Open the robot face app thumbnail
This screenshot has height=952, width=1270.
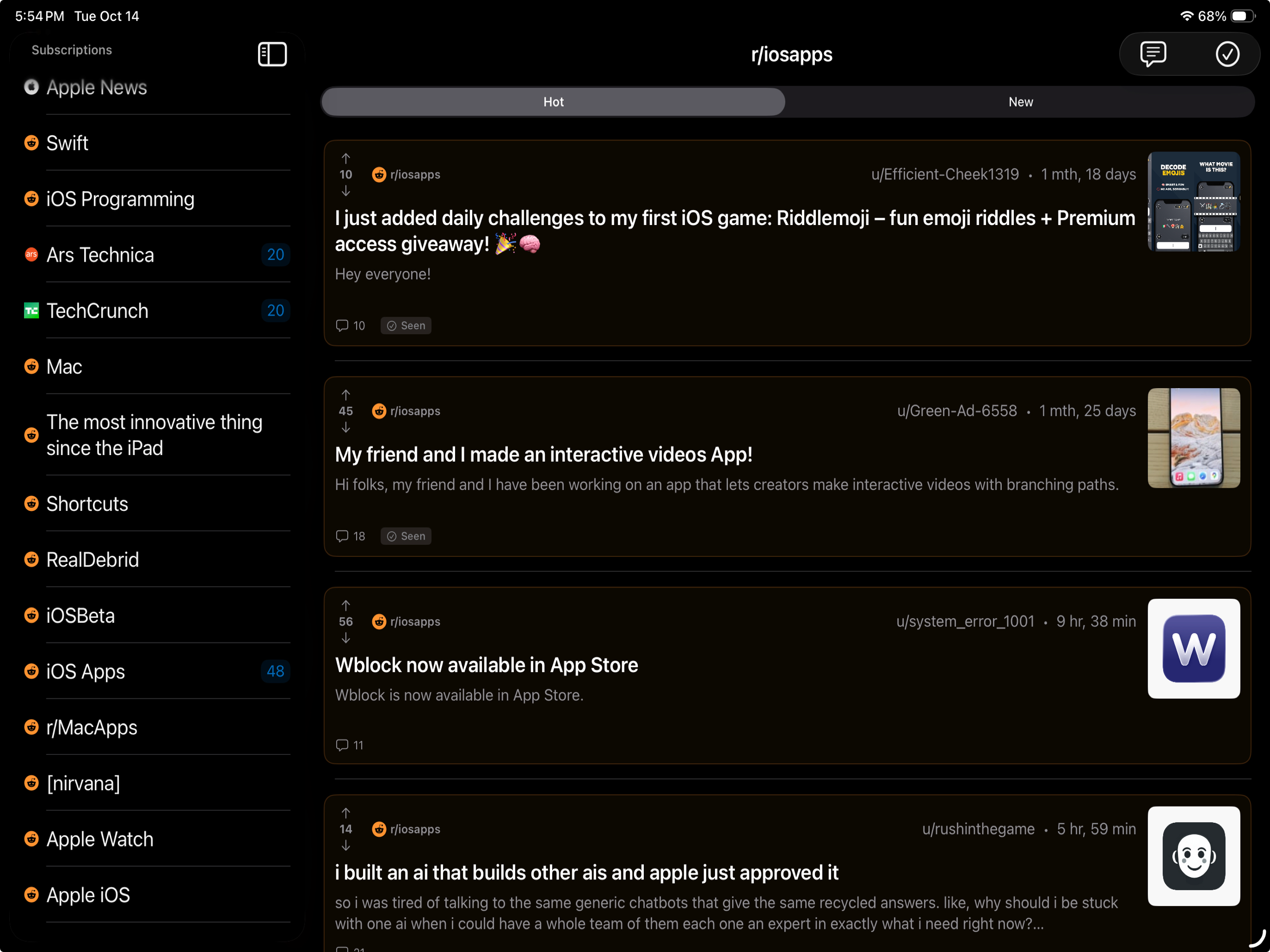tap(1194, 857)
